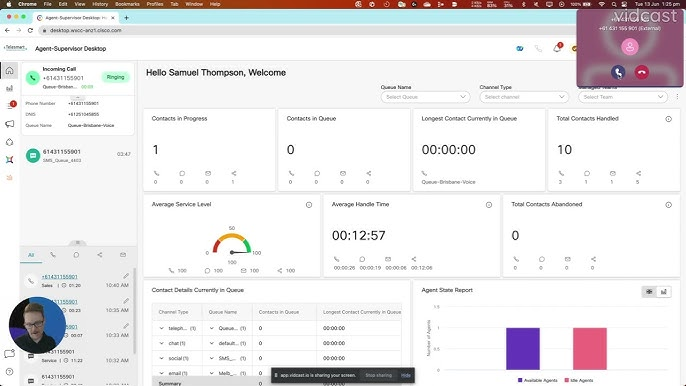Click the Ringing status button

coord(116,77)
